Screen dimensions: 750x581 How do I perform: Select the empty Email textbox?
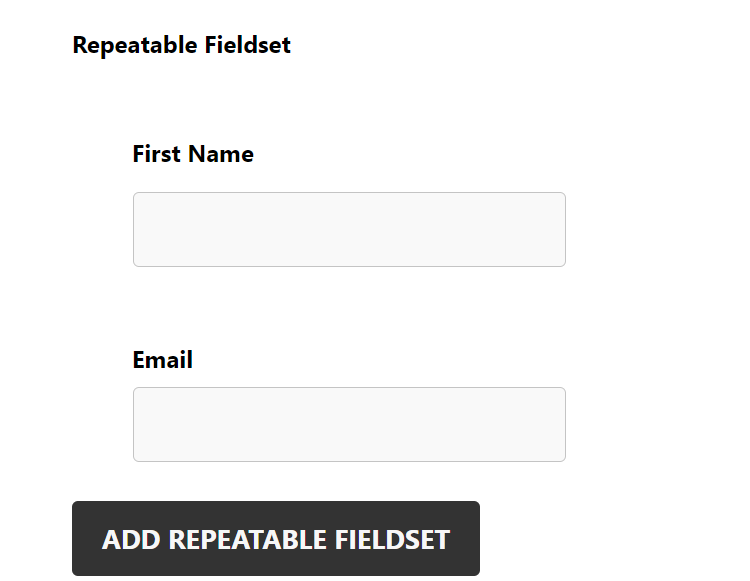(x=349, y=424)
